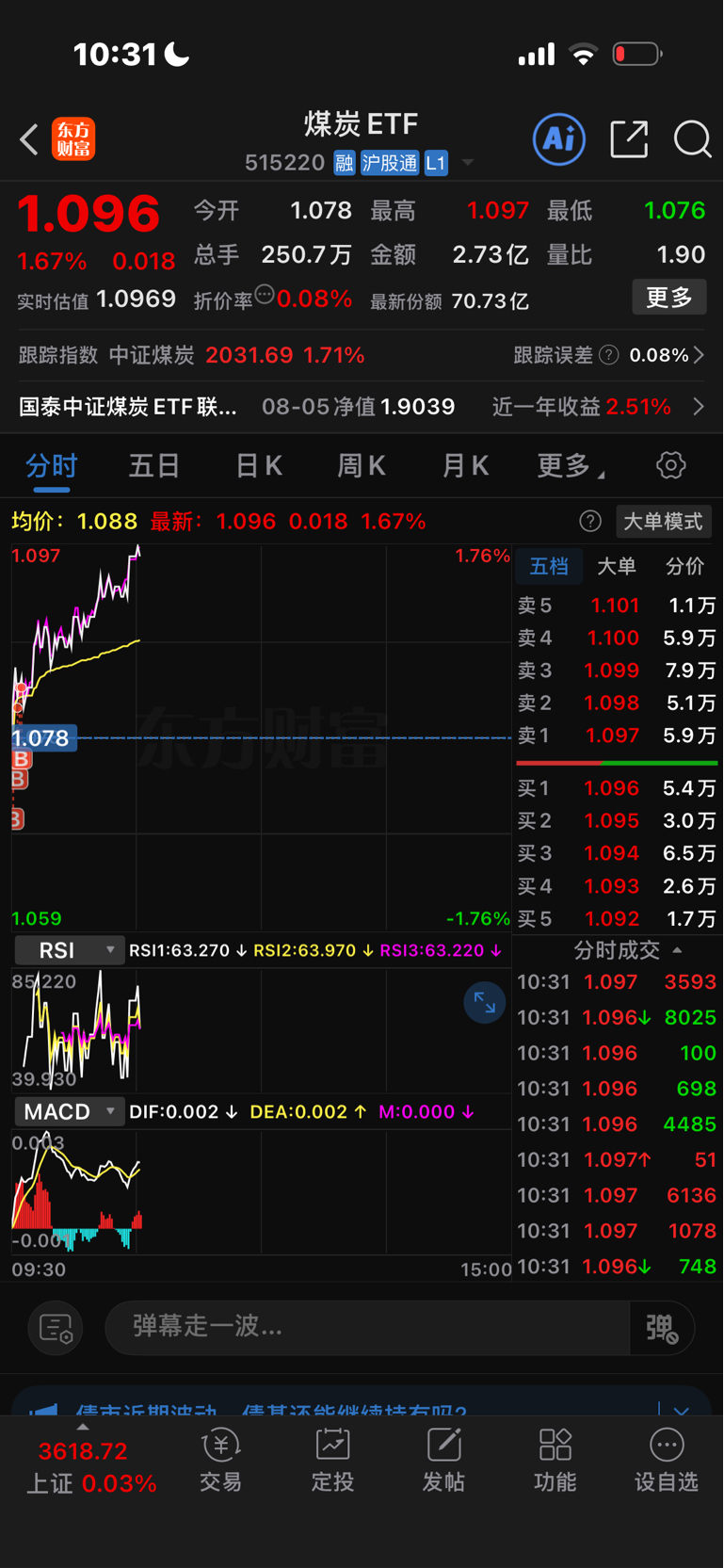Tap the share export icon
Screen dimensions: 724x1568
(629, 139)
